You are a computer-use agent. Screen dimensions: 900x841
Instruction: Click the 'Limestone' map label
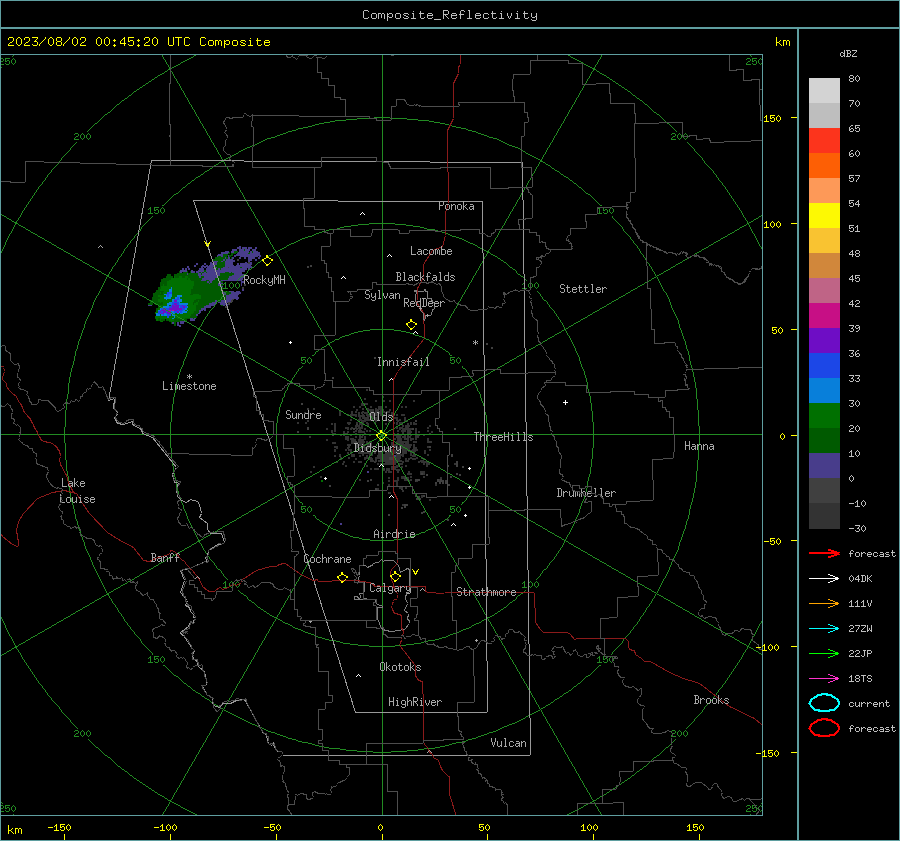(189, 386)
